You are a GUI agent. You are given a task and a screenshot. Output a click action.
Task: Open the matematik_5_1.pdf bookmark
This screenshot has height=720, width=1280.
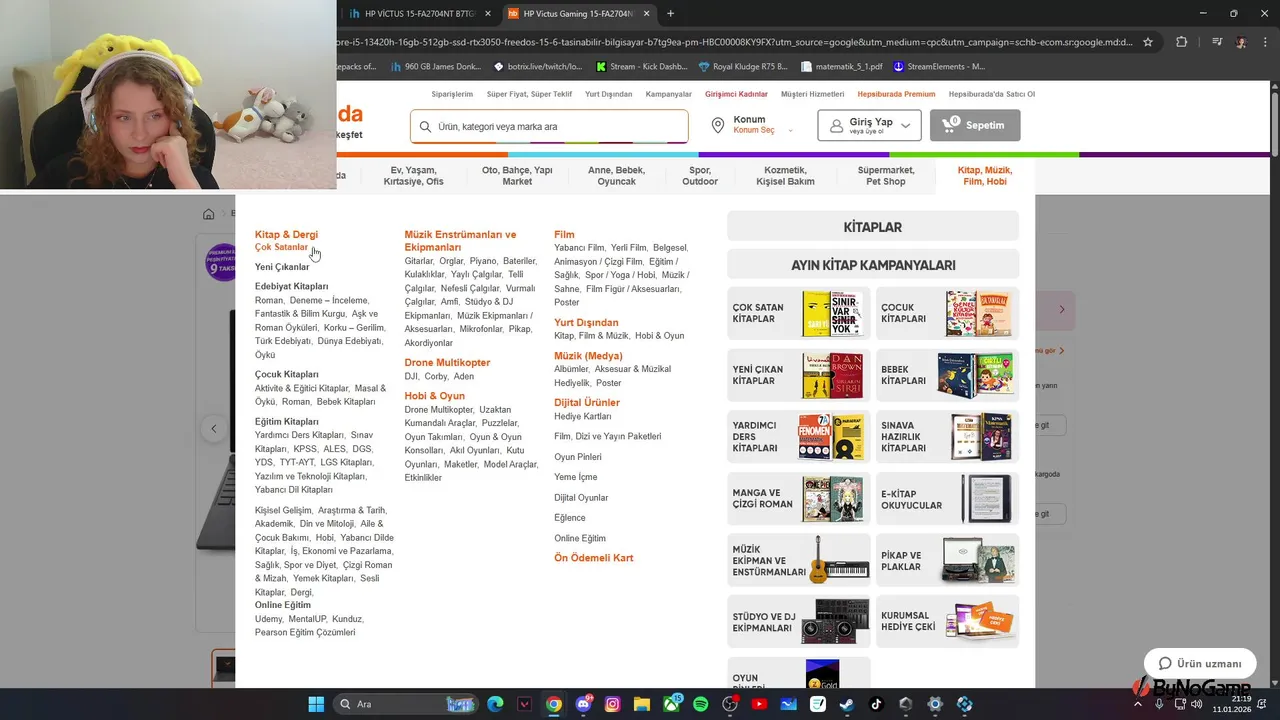(843, 67)
